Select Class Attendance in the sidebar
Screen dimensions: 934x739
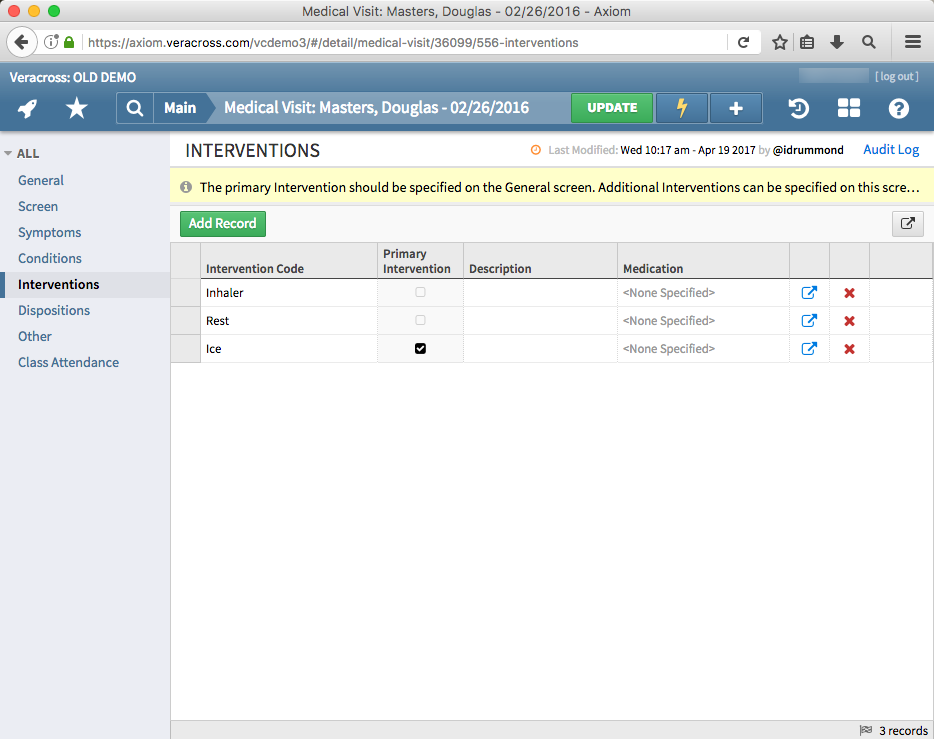coord(68,362)
